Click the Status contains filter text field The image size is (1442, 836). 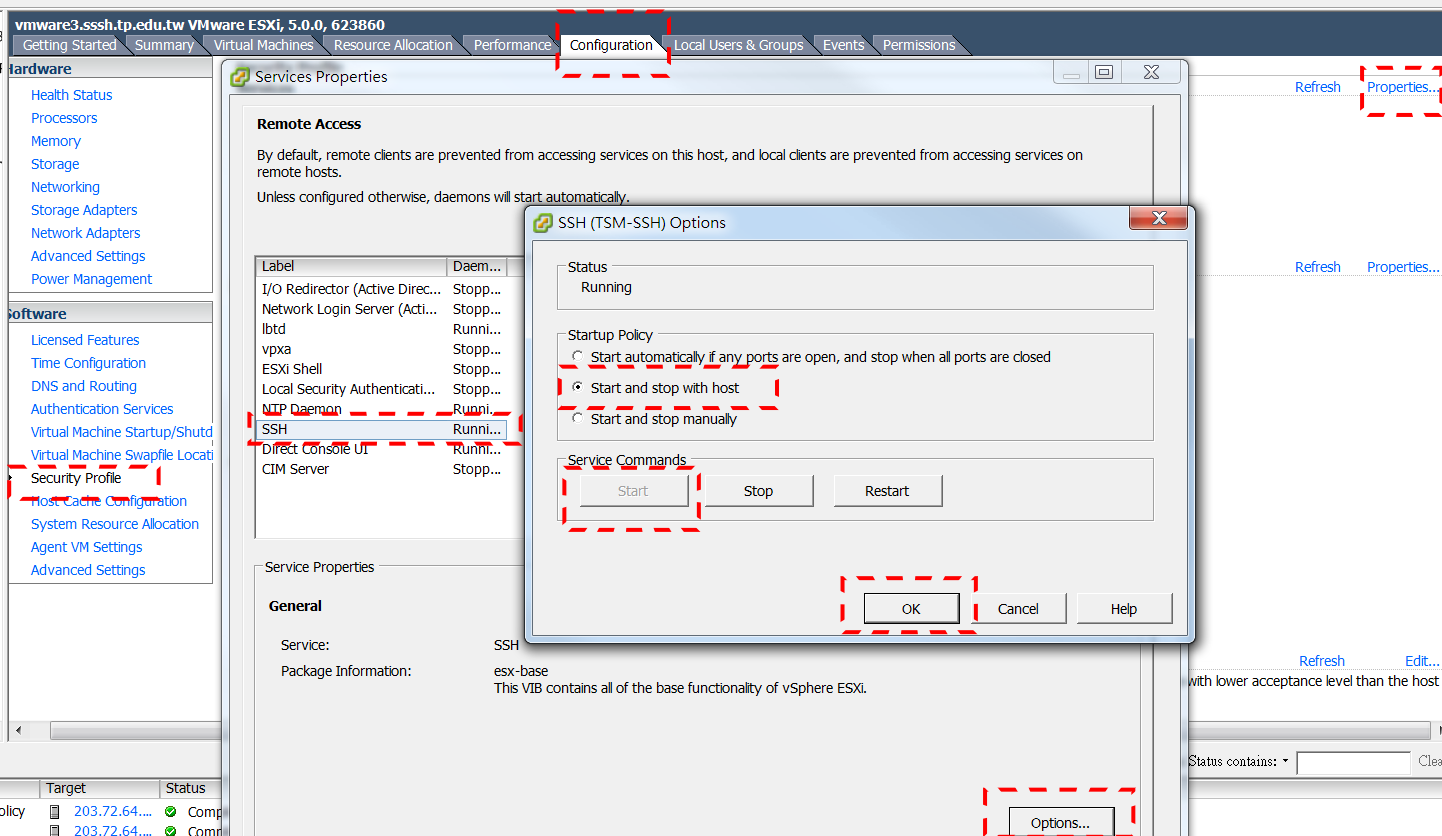pyautogui.click(x=1353, y=762)
